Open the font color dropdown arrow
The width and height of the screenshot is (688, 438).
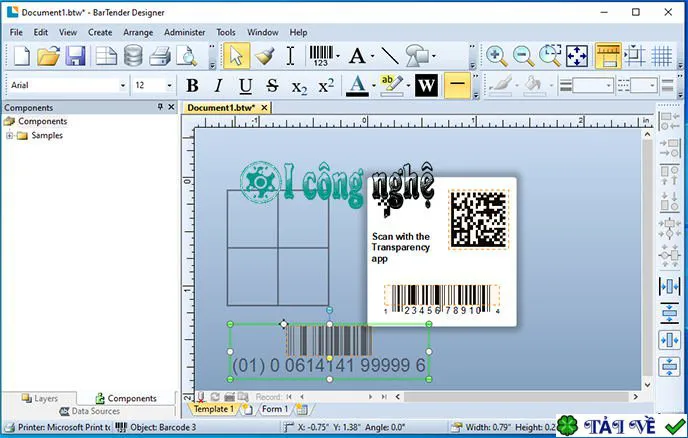(374, 86)
